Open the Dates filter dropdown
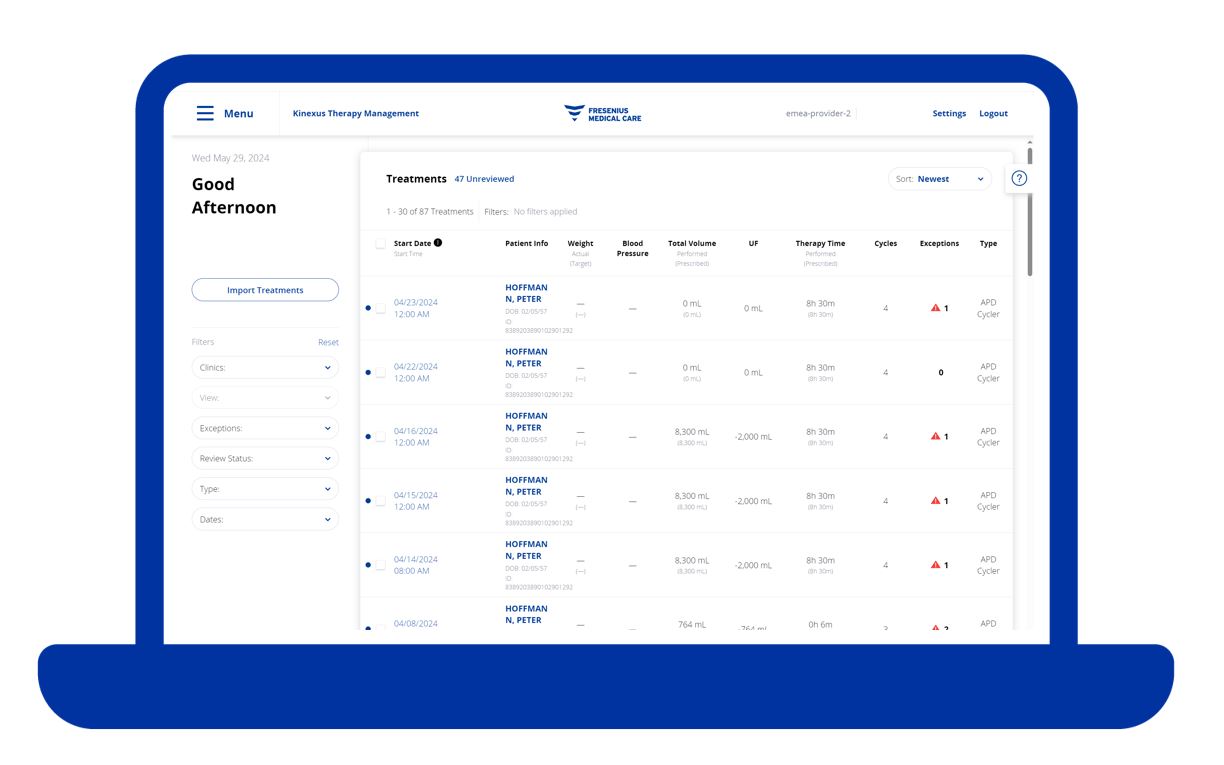This screenshot has width=1224, height=765. click(x=265, y=518)
